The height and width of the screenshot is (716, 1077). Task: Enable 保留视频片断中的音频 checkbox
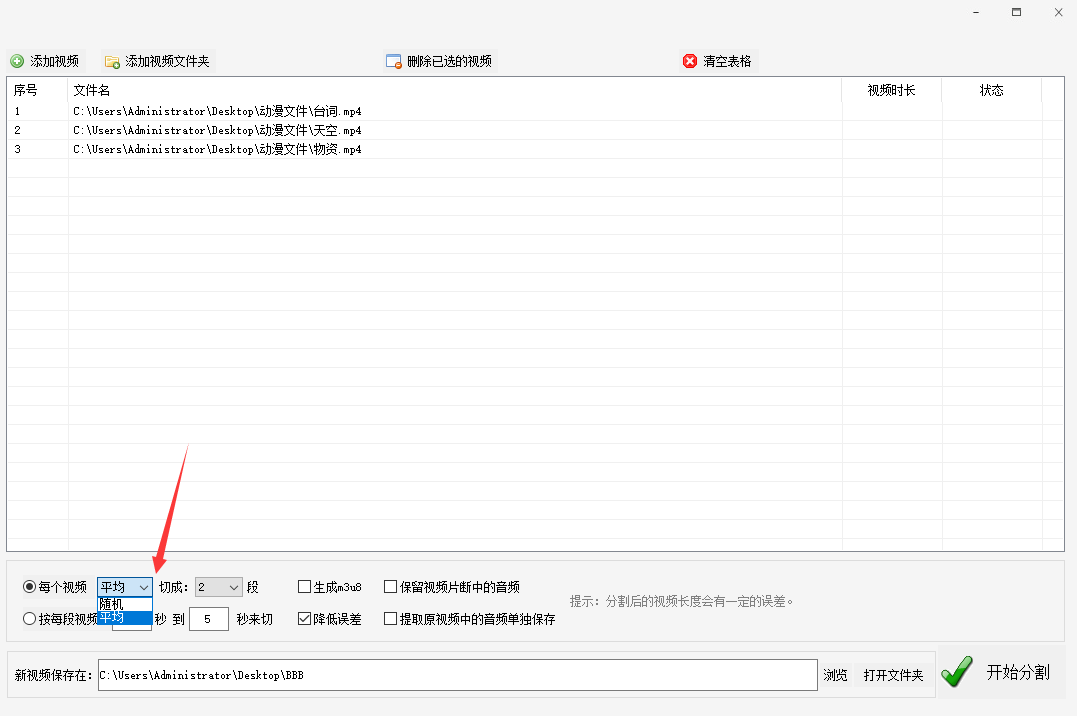pyautogui.click(x=391, y=587)
